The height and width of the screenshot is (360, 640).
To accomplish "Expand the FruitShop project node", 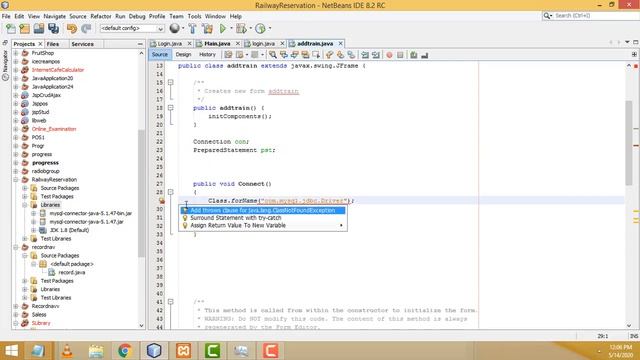I will (16, 53).
